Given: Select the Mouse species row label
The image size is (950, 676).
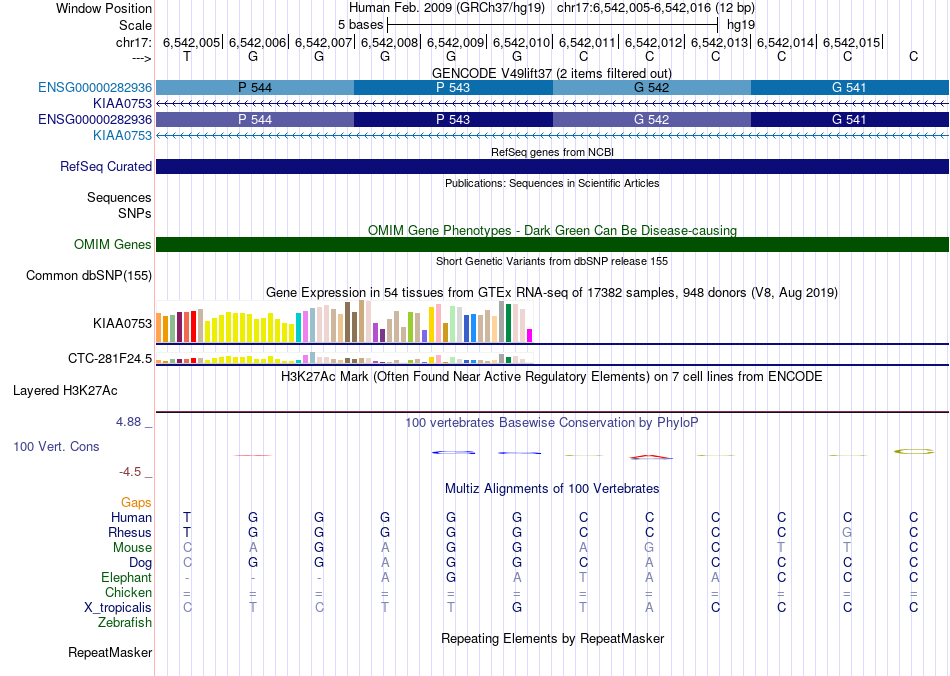Looking at the screenshot, I should [132, 548].
